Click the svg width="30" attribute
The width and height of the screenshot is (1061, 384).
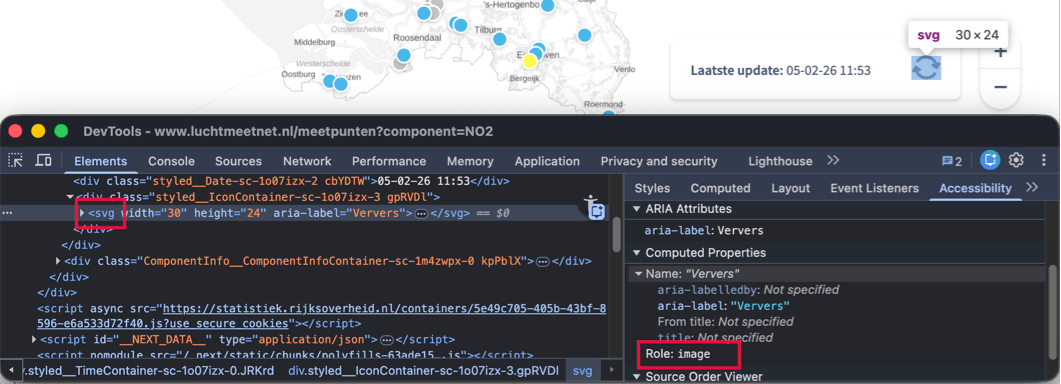coord(155,213)
